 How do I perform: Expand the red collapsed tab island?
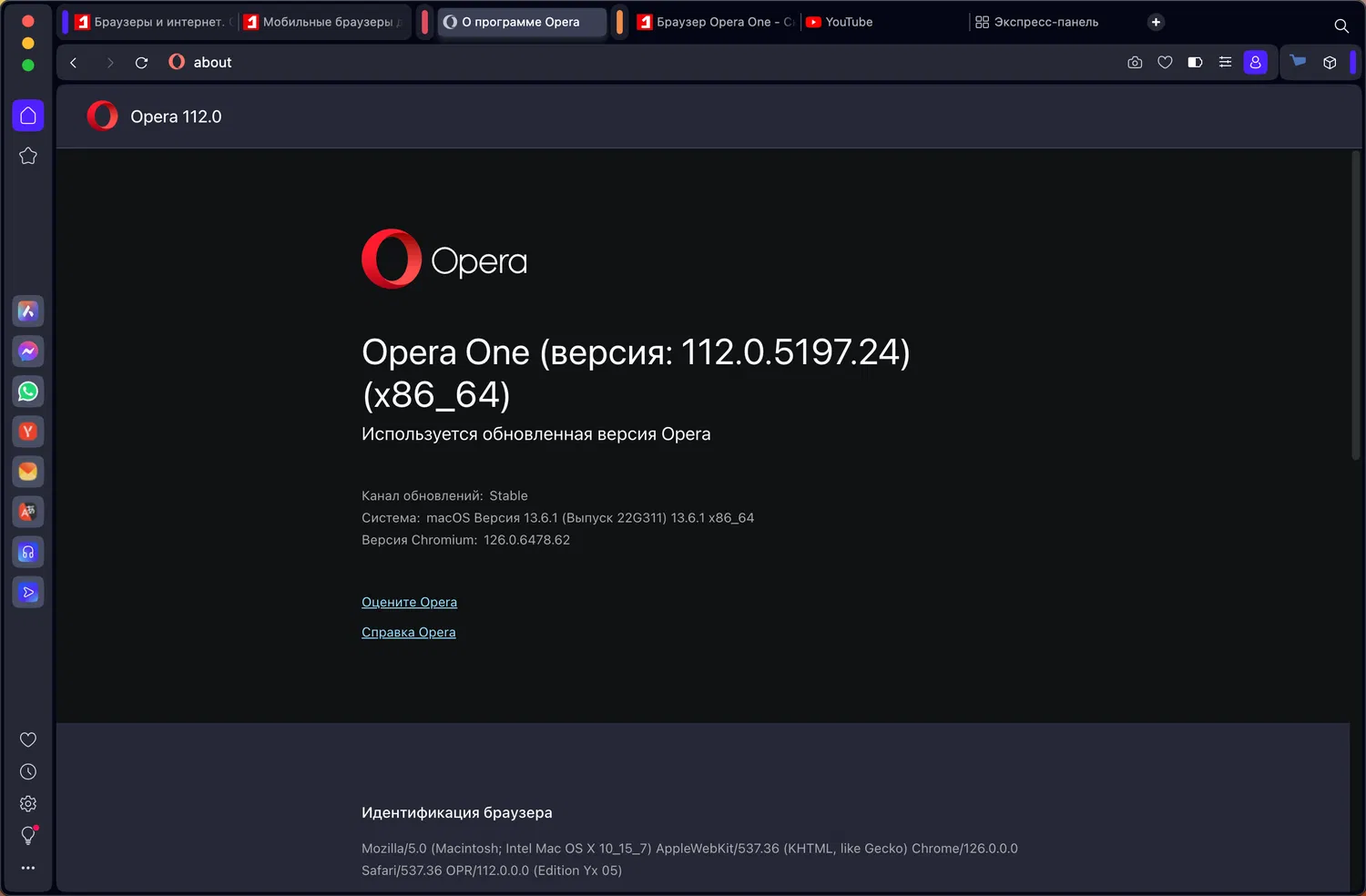point(424,22)
